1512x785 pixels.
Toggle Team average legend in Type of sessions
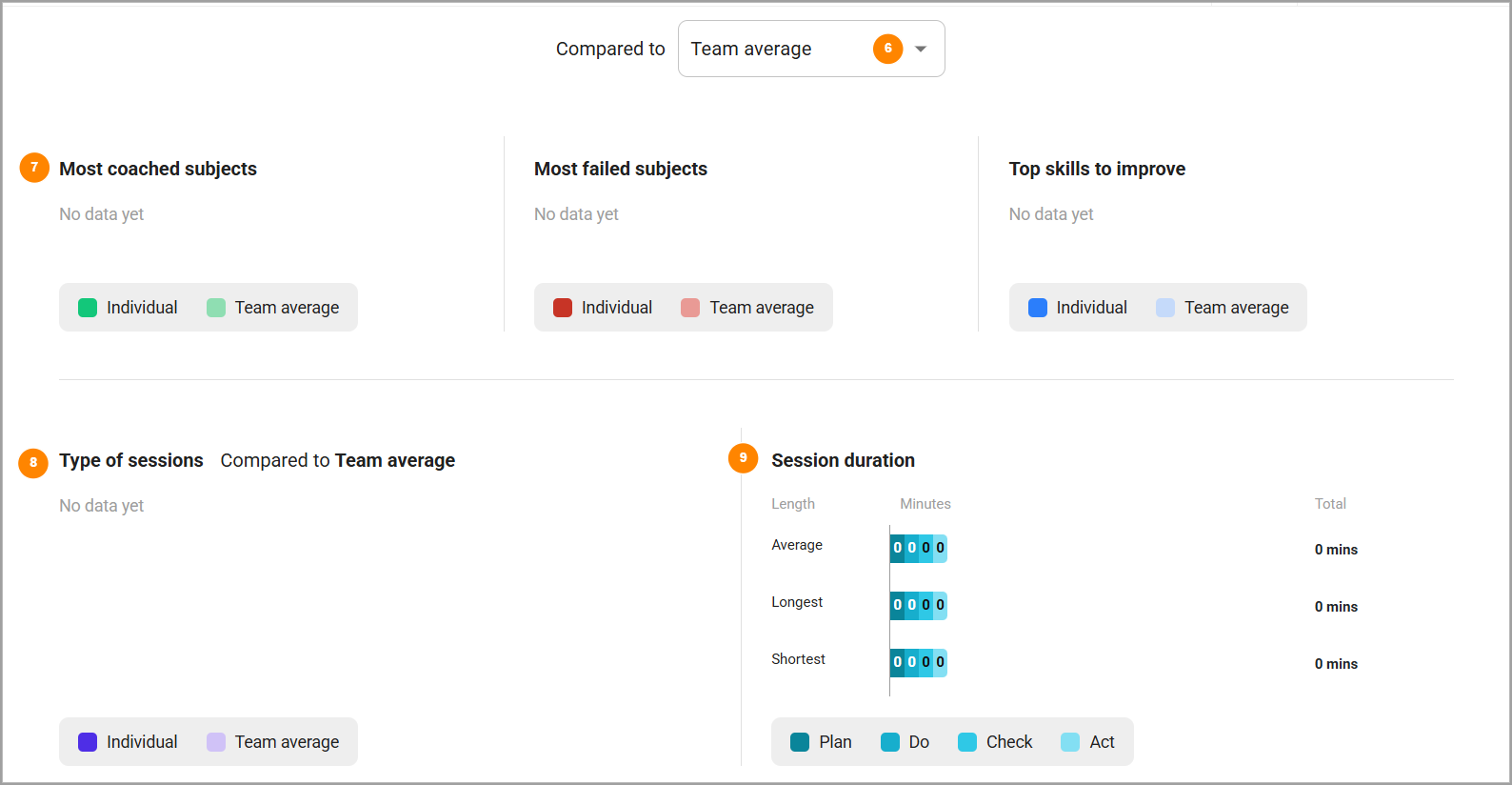[272, 742]
